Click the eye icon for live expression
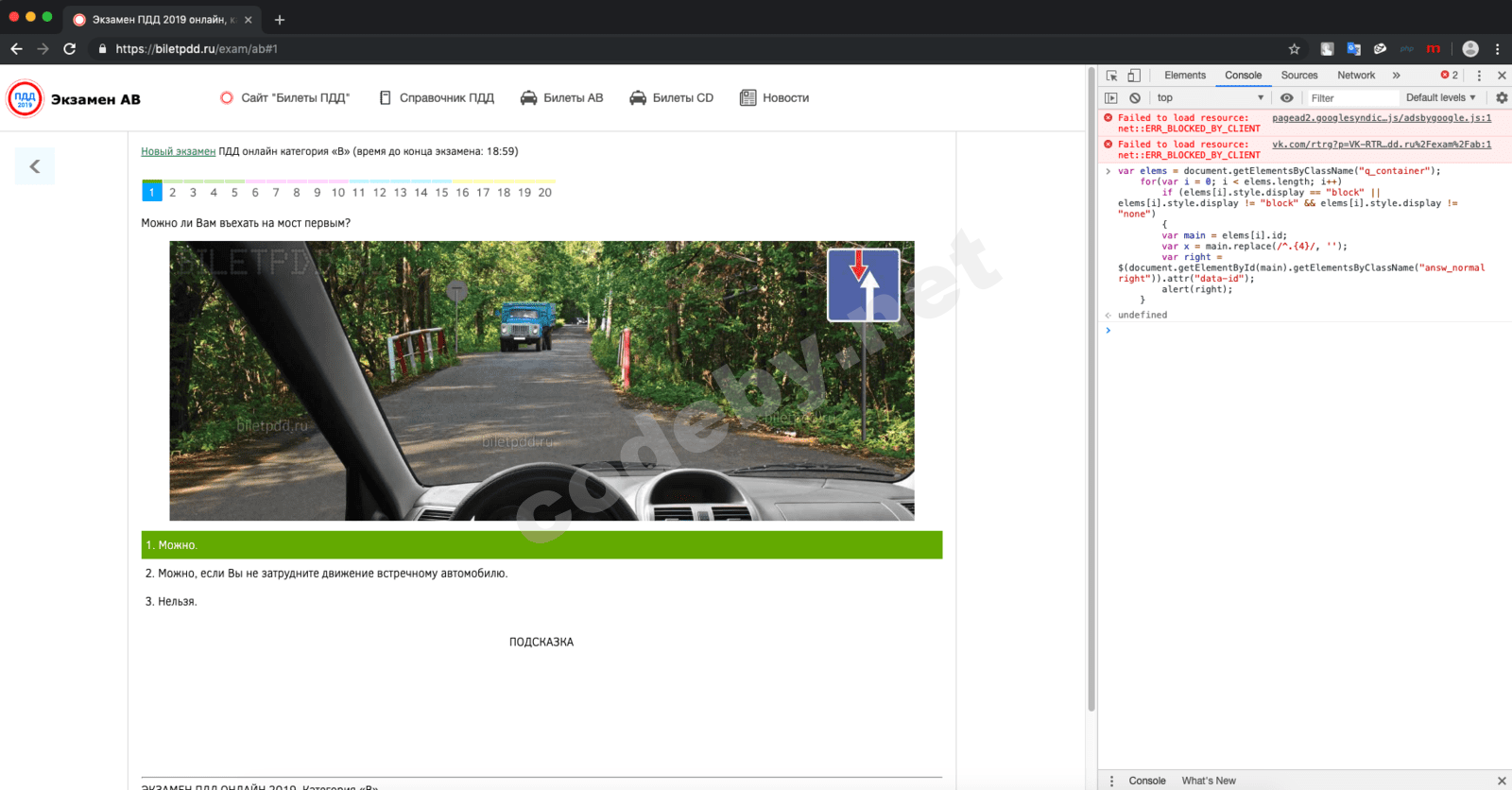This screenshot has width=1512, height=790. point(1286,98)
